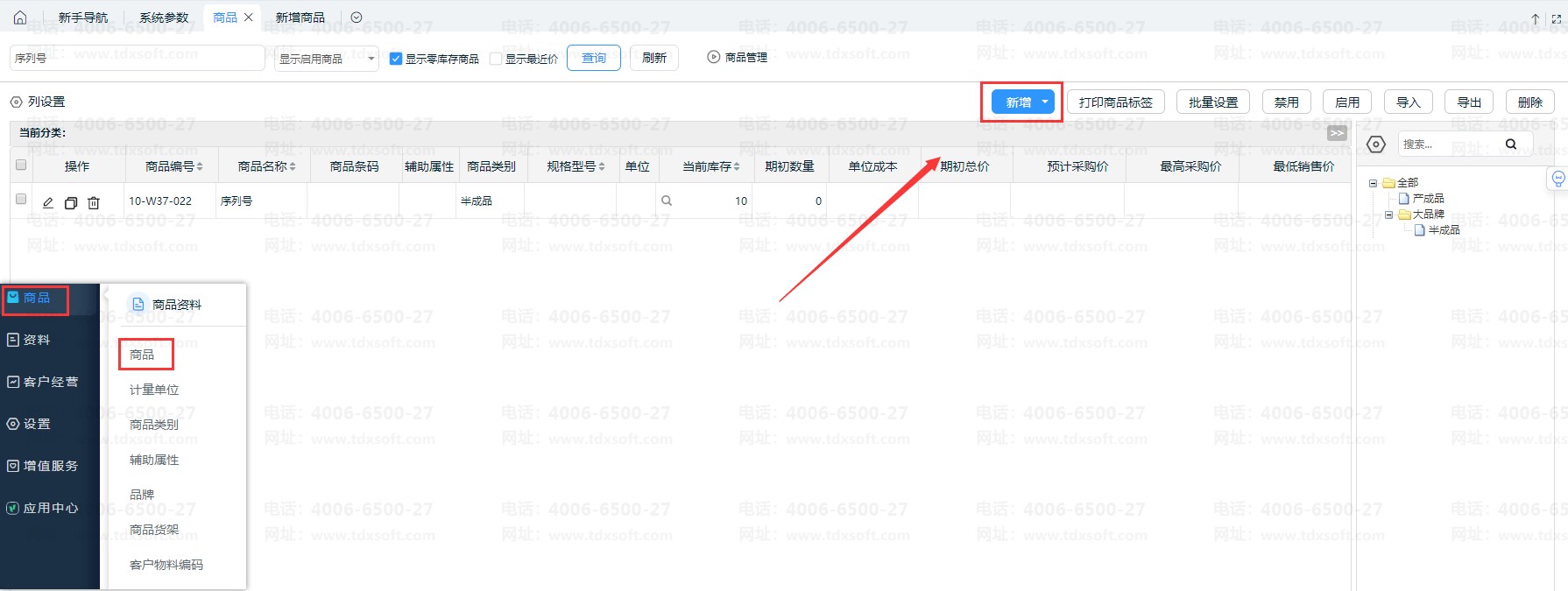Click the copy icon in product row
This screenshot has width=1568, height=591.
pyautogui.click(x=71, y=202)
